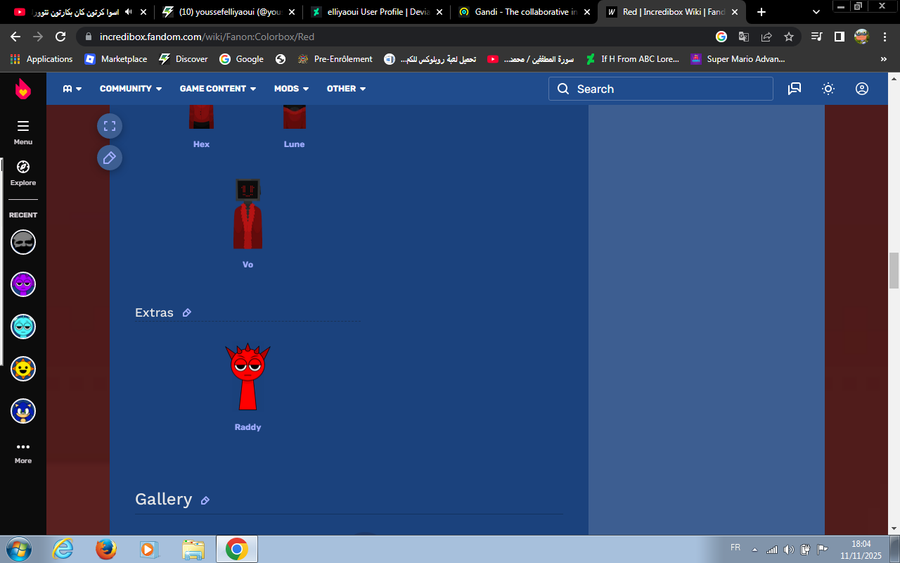The image size is (900, 563).
Task: Switch to elliyaoui User Profile tab
Action: pyautogui.click(x=377, y=12)
